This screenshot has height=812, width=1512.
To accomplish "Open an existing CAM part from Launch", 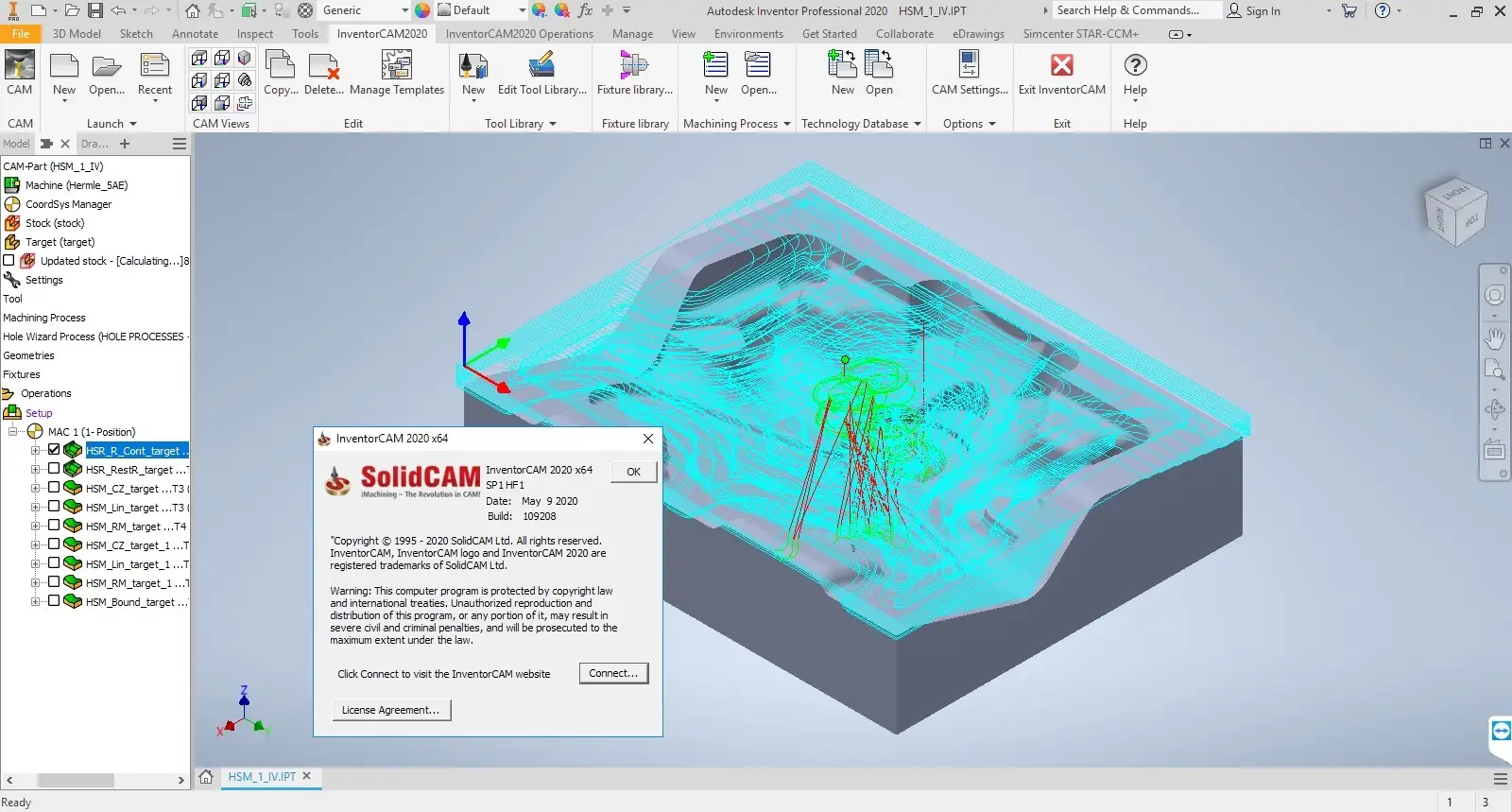I will (x=107, y=76).
